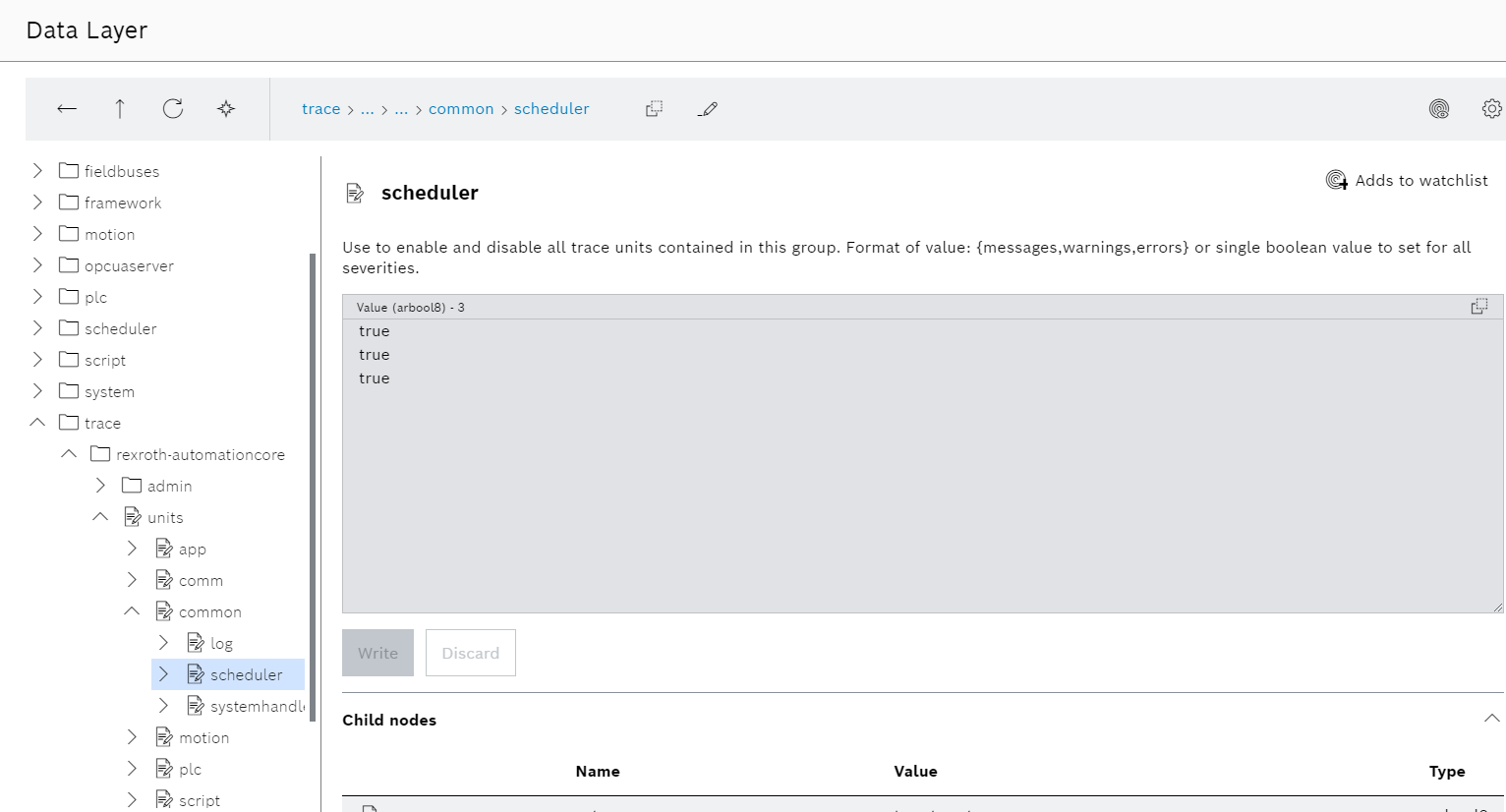Copy node path icon next to breadcrumb
The width and height of the screenshot is (1506, 812).
pos(654,109)
